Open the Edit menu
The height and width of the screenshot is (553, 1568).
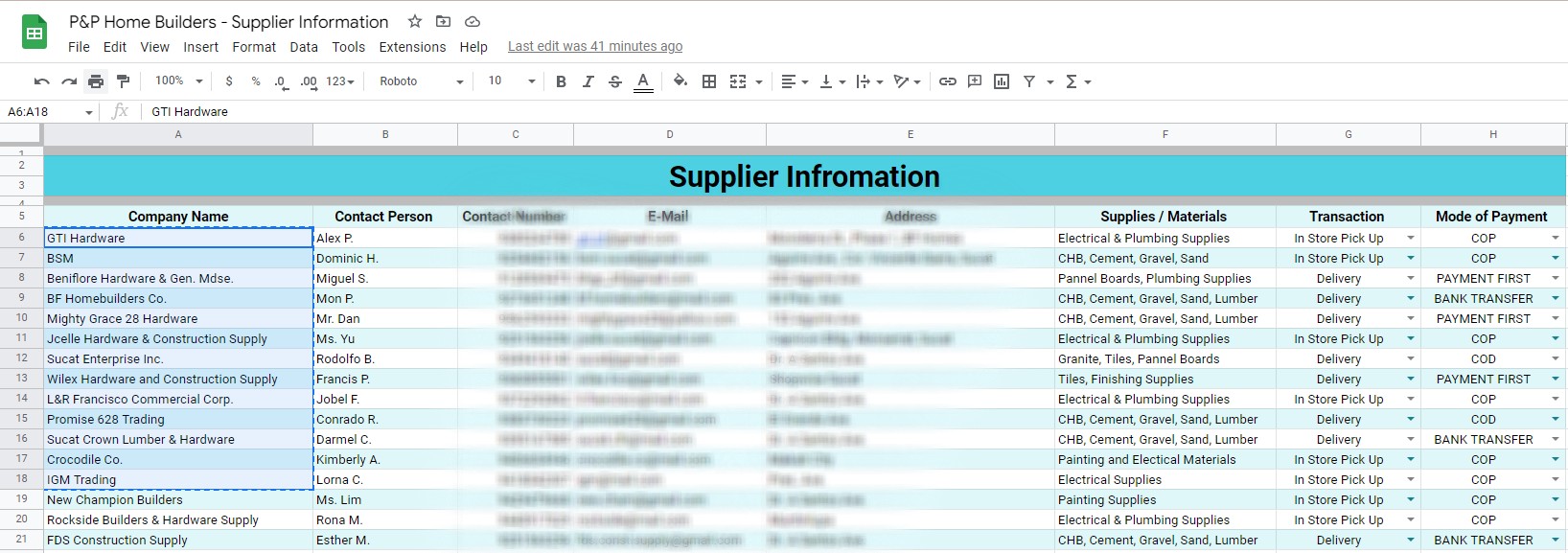point(115,47)
